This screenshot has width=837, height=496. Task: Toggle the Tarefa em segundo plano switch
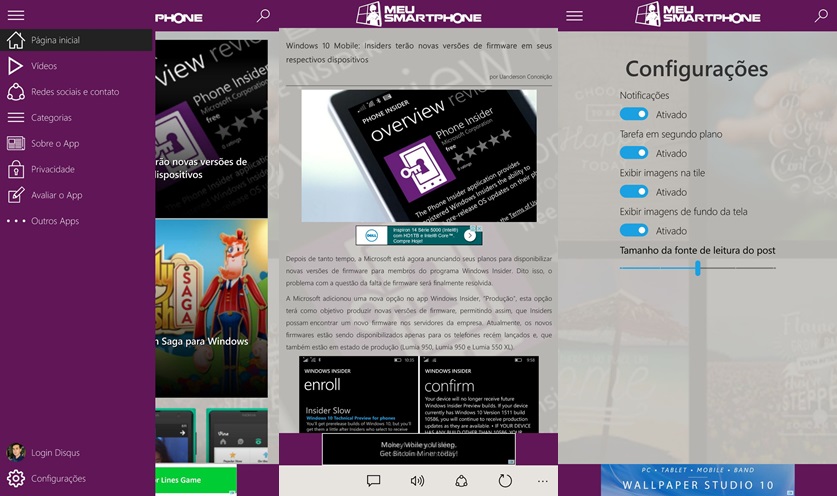[x=634, y=153]
